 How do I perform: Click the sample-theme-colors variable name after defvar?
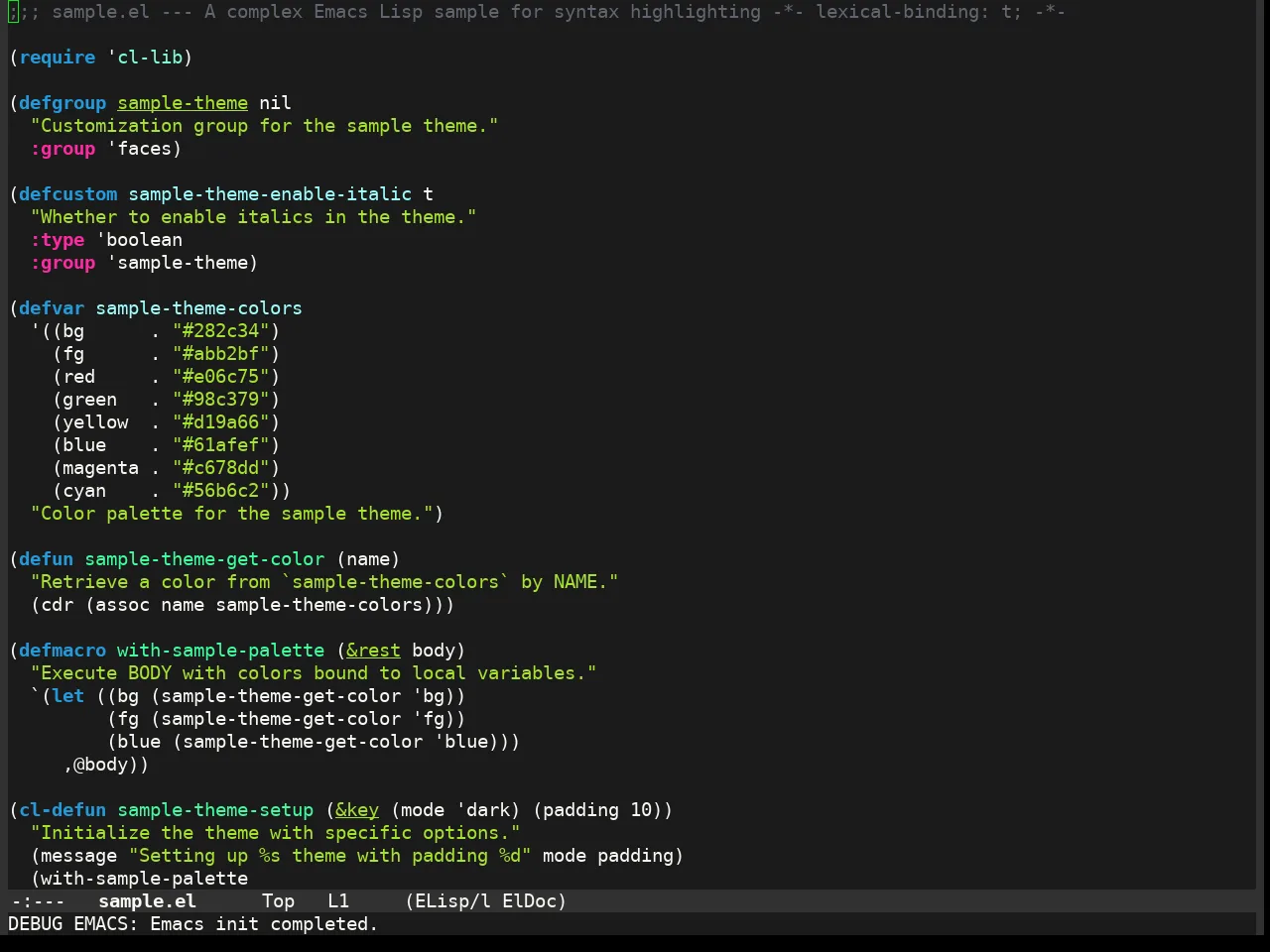[199, 308]
